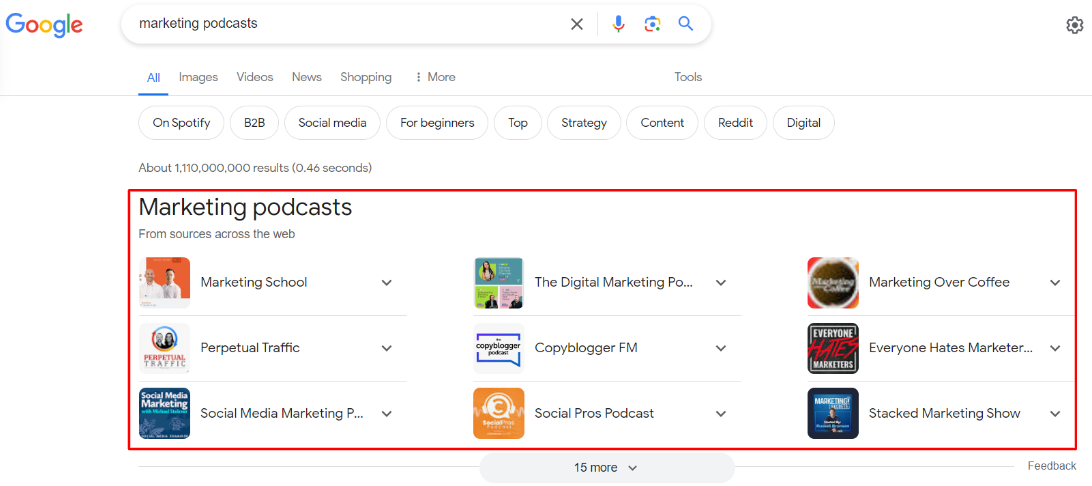Expand the Perpetual Traffic entry chevron
Image resolution: width=1092 pixels, height=486 pixels.
point(387,348)
